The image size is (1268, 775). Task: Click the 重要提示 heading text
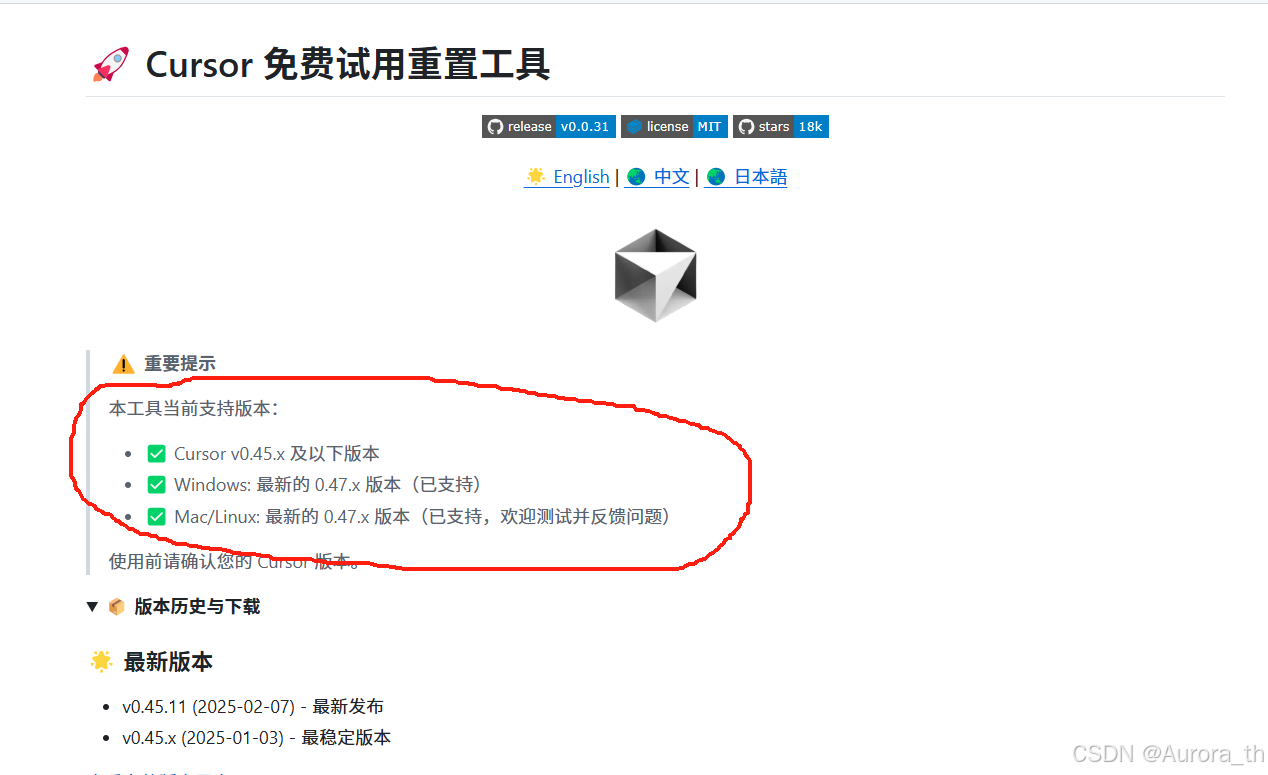coord(180,364)
